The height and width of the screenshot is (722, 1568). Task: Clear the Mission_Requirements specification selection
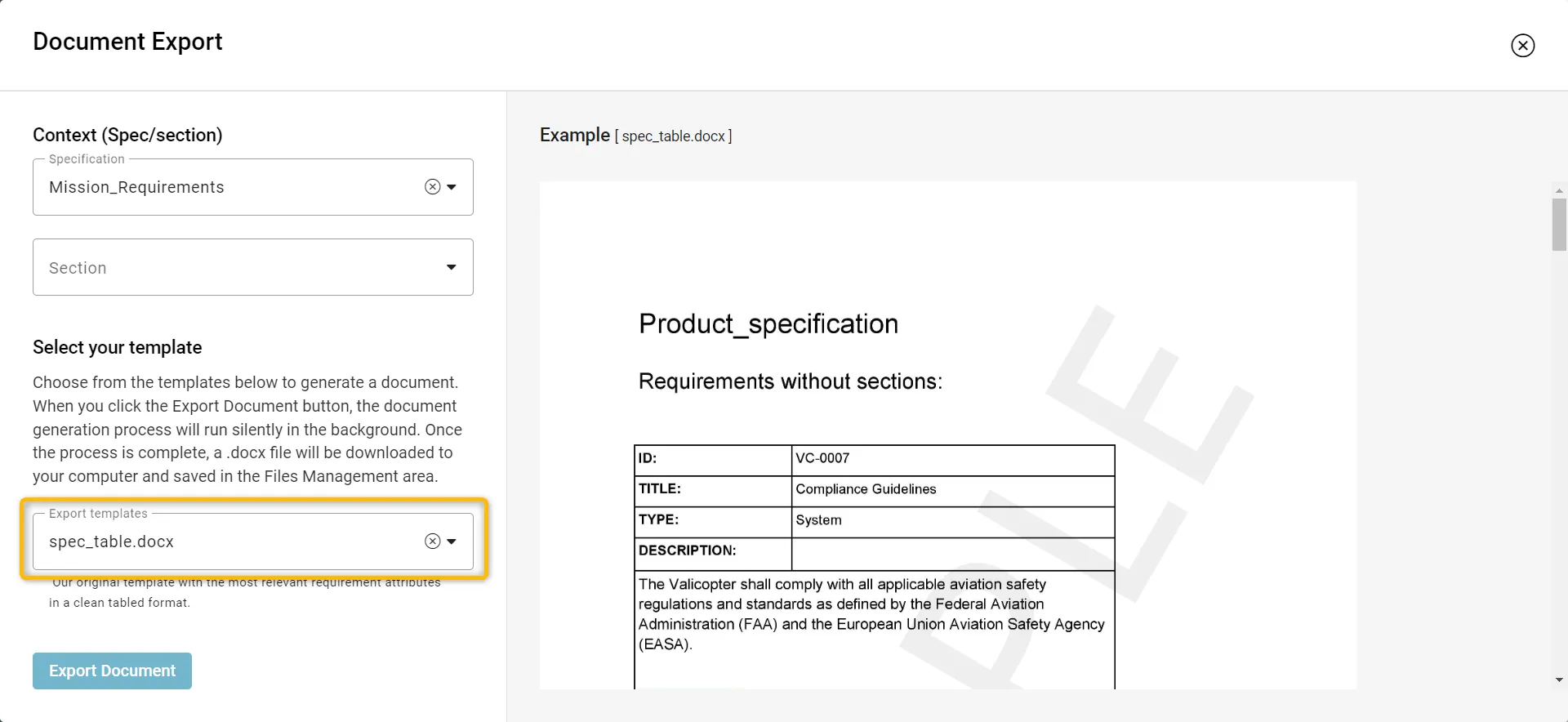[x=433, y=187]
